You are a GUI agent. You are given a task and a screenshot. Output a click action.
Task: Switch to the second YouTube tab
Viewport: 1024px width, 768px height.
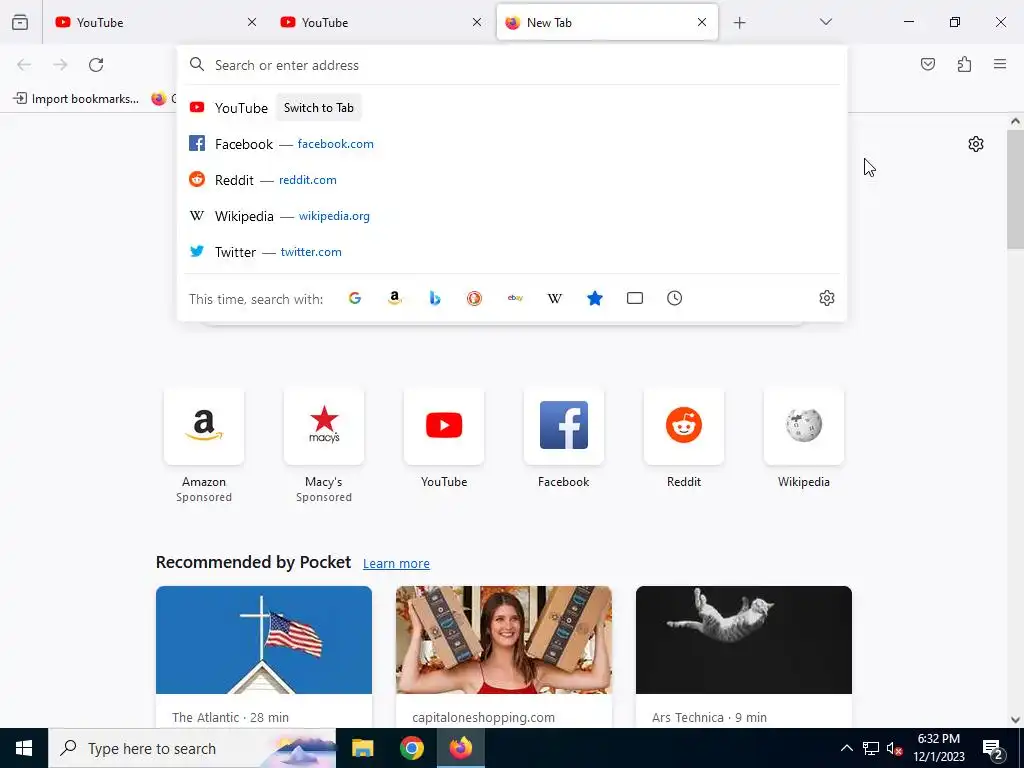(x=381, y=22)
